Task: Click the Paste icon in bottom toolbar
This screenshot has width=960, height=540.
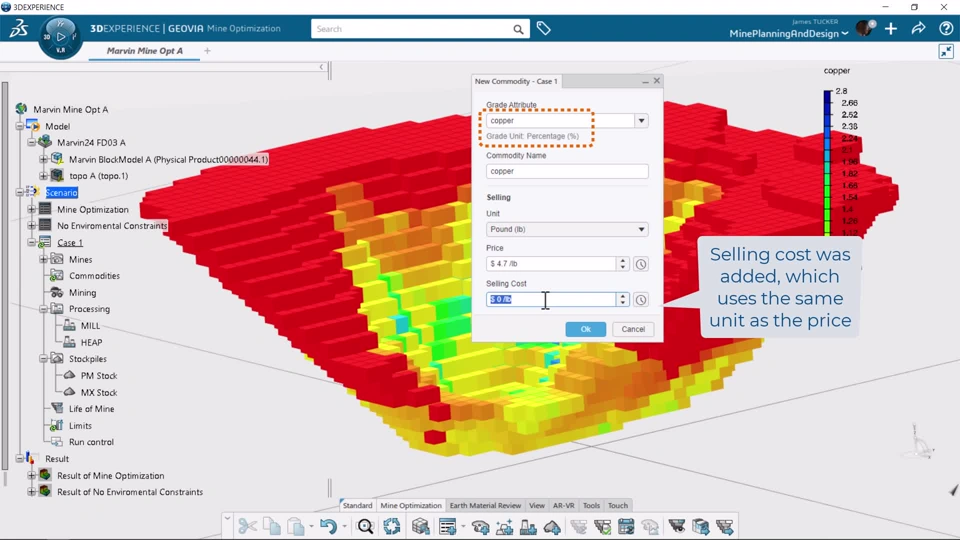Action: pyautogui.click(x=296, y=526)
